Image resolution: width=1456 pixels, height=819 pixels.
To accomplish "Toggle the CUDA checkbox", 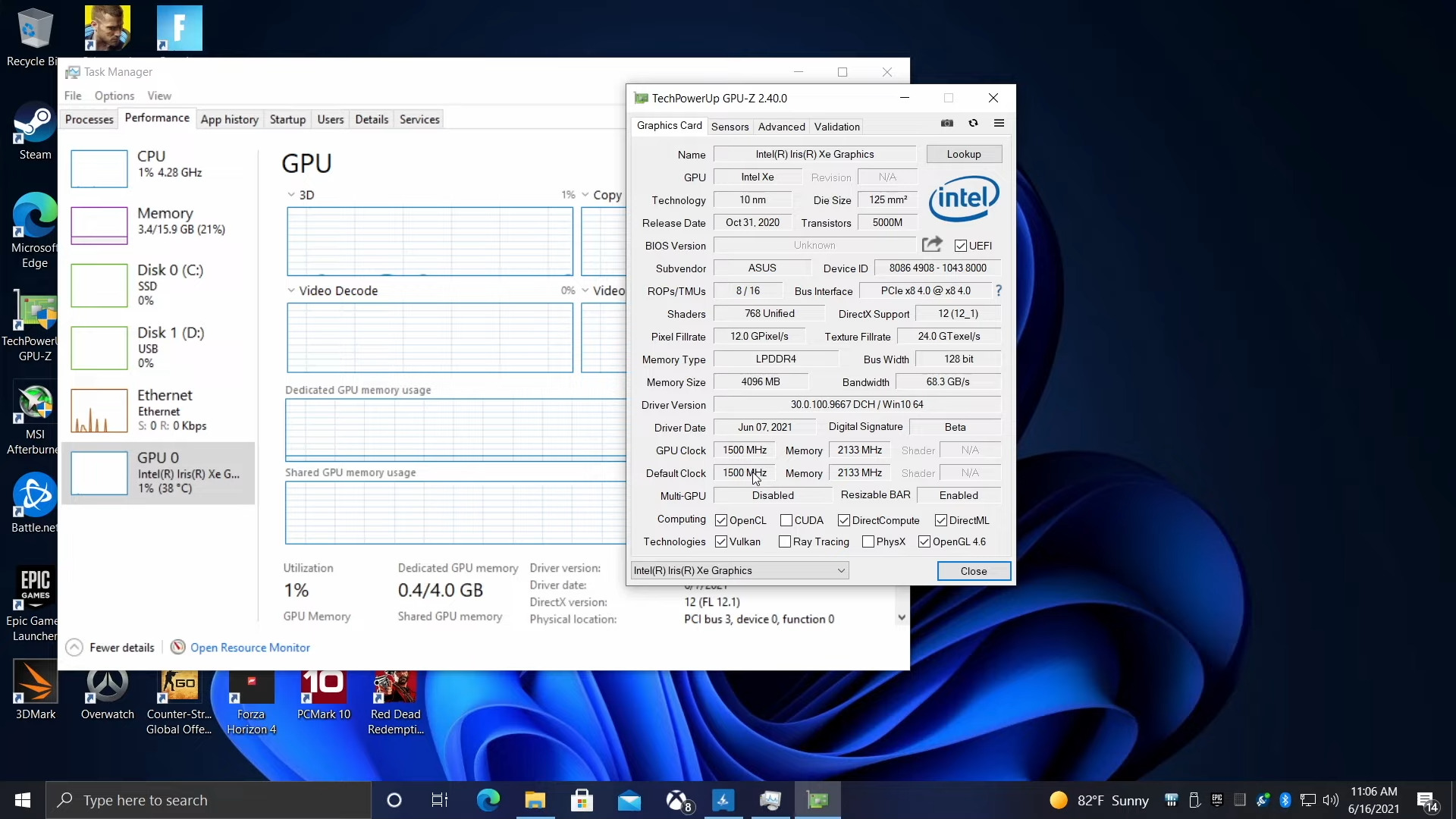I will click(x=786, y=520).
